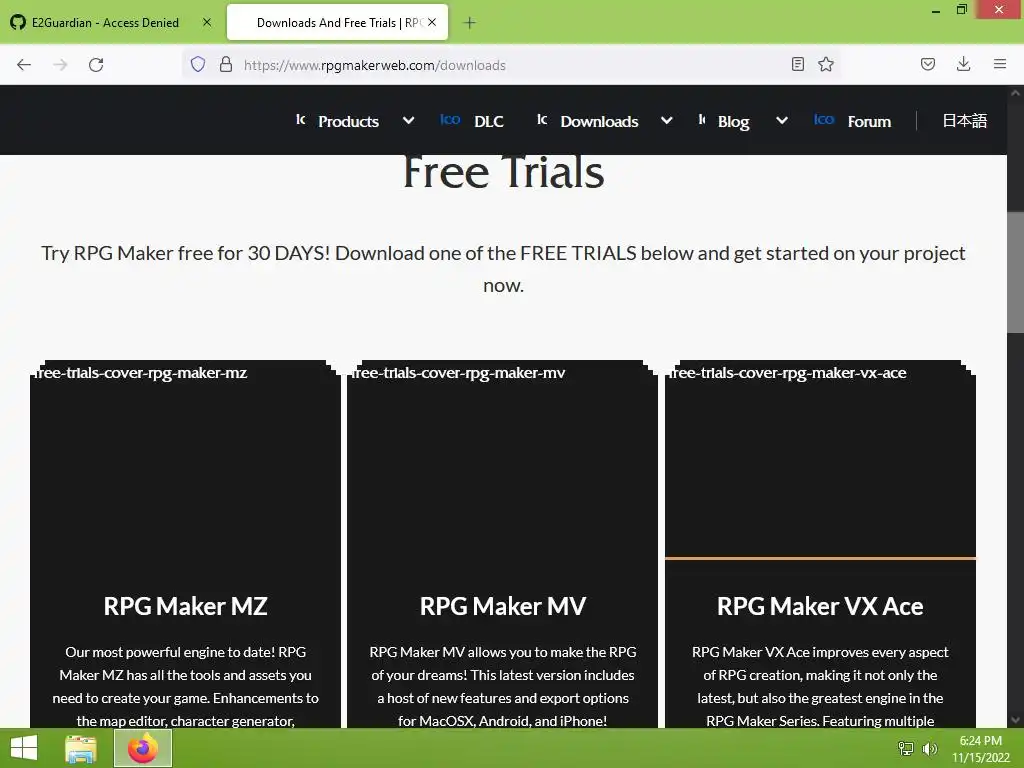Open the taskbar clock showing 6:24 PM
The width and height of the screenshot is (1024, 768).
pyautogui.click(x=980, y=749)
